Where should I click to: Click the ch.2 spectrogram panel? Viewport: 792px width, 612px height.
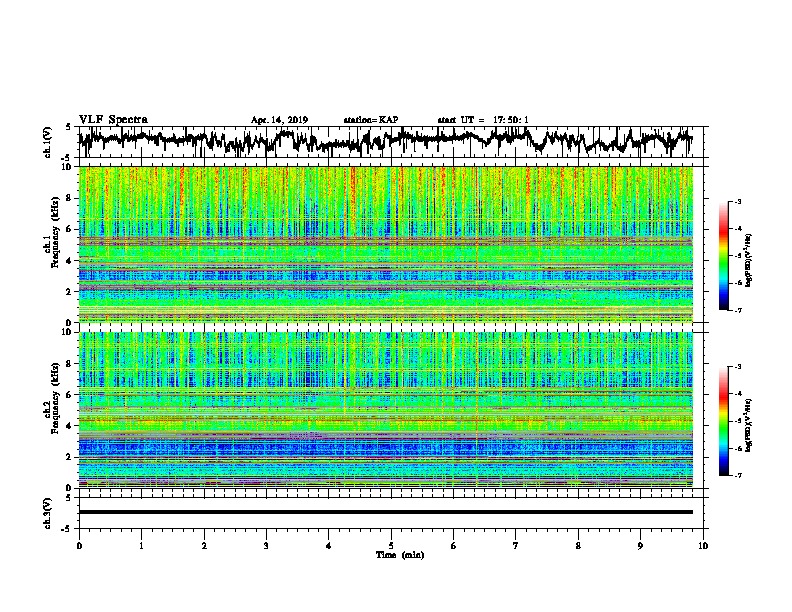coord(385,410)
